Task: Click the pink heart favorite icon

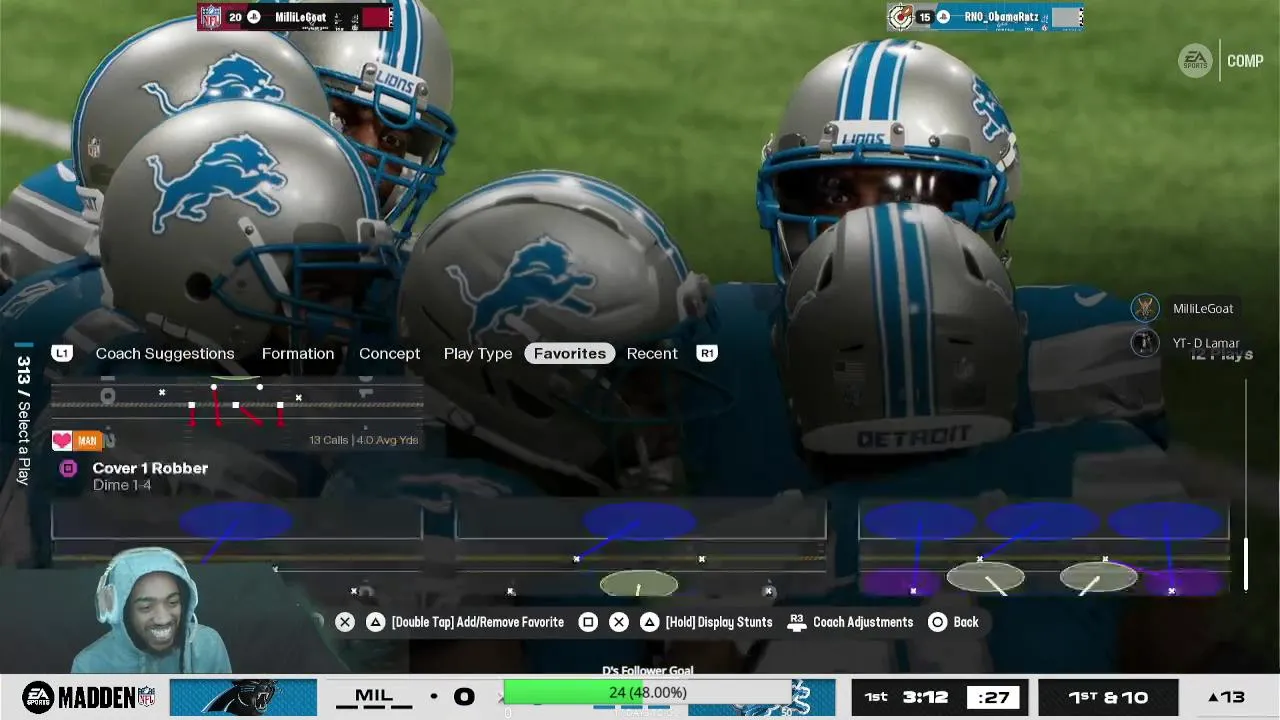Action: point(62,440)
